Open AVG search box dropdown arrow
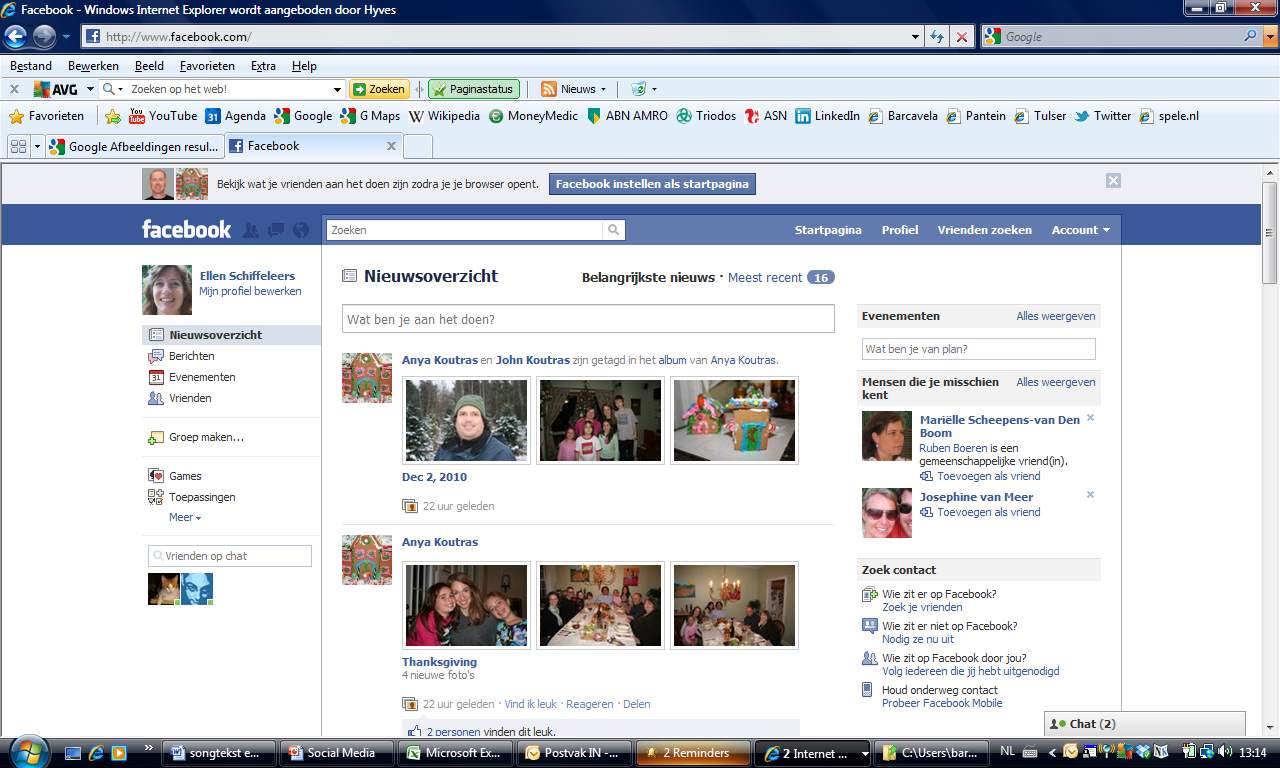Viewport: 1280px width, 768px height. tap(337, 89)
